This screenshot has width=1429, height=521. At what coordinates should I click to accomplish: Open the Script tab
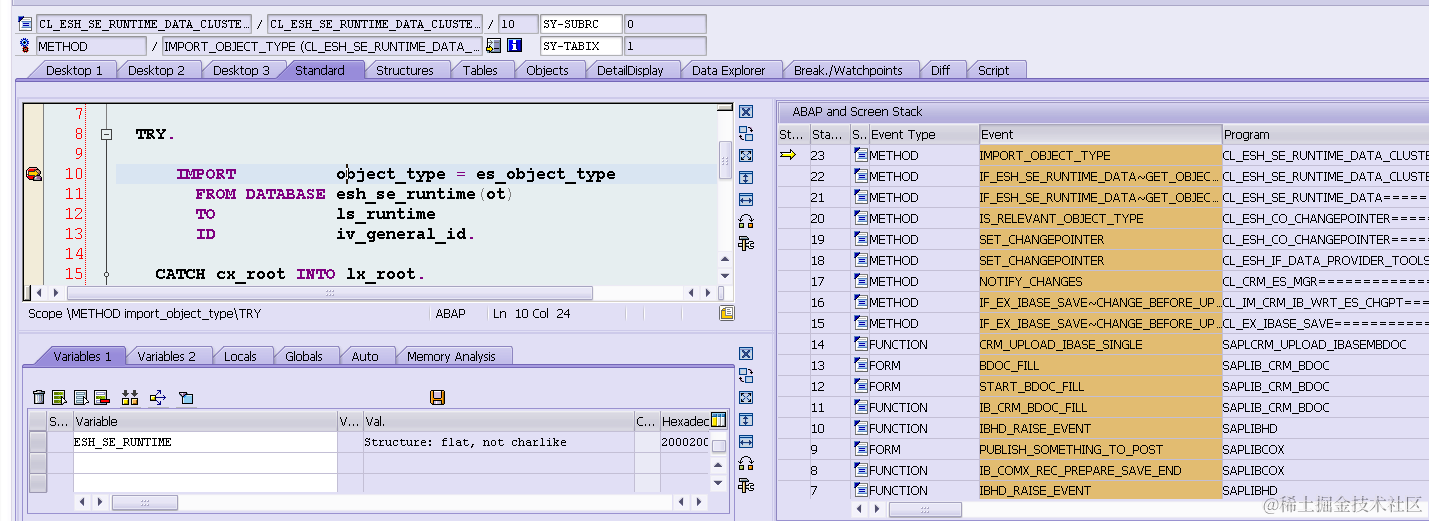[994, 70]
